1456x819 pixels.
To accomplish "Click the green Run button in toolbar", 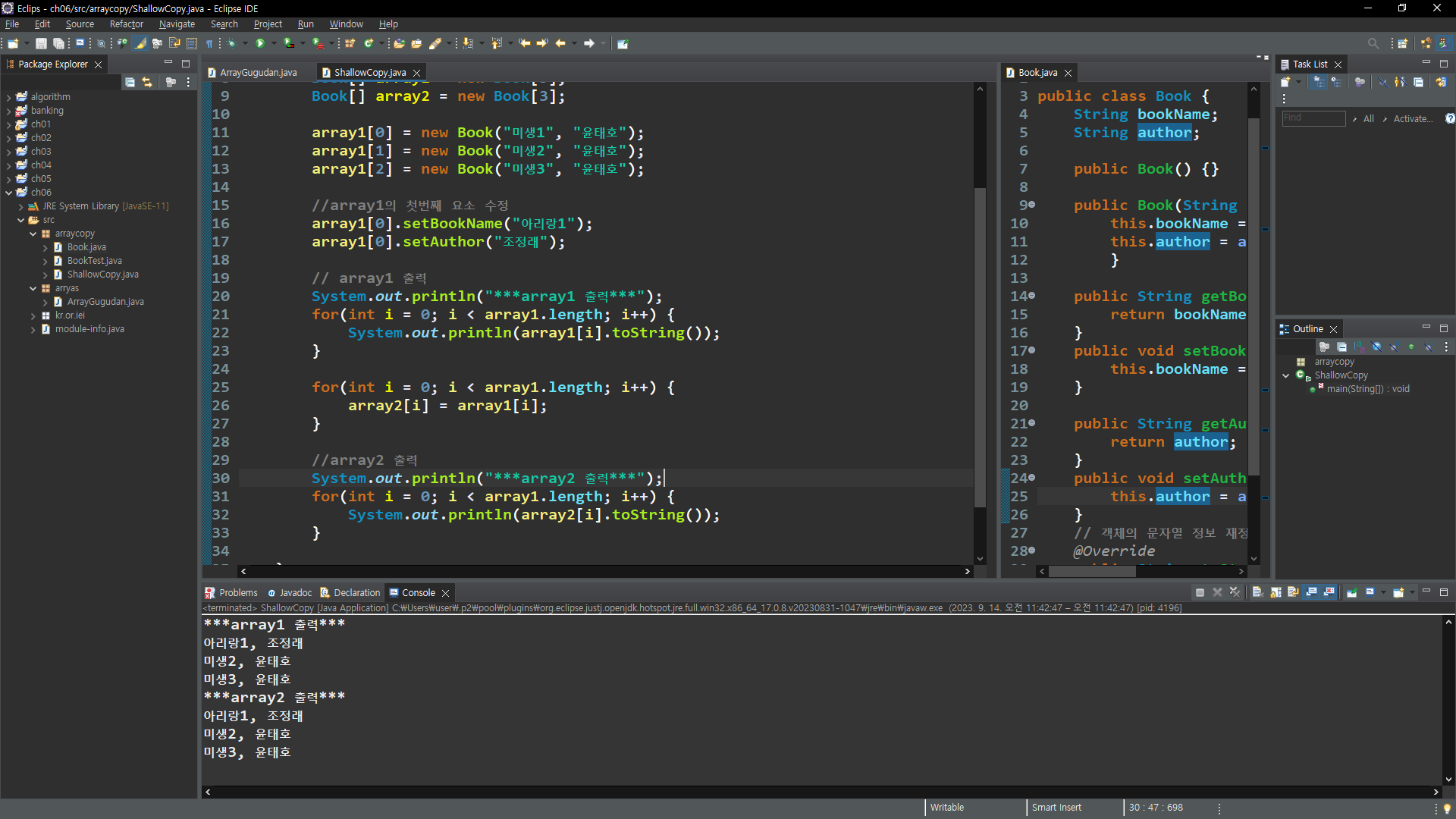I will [260, 43].
